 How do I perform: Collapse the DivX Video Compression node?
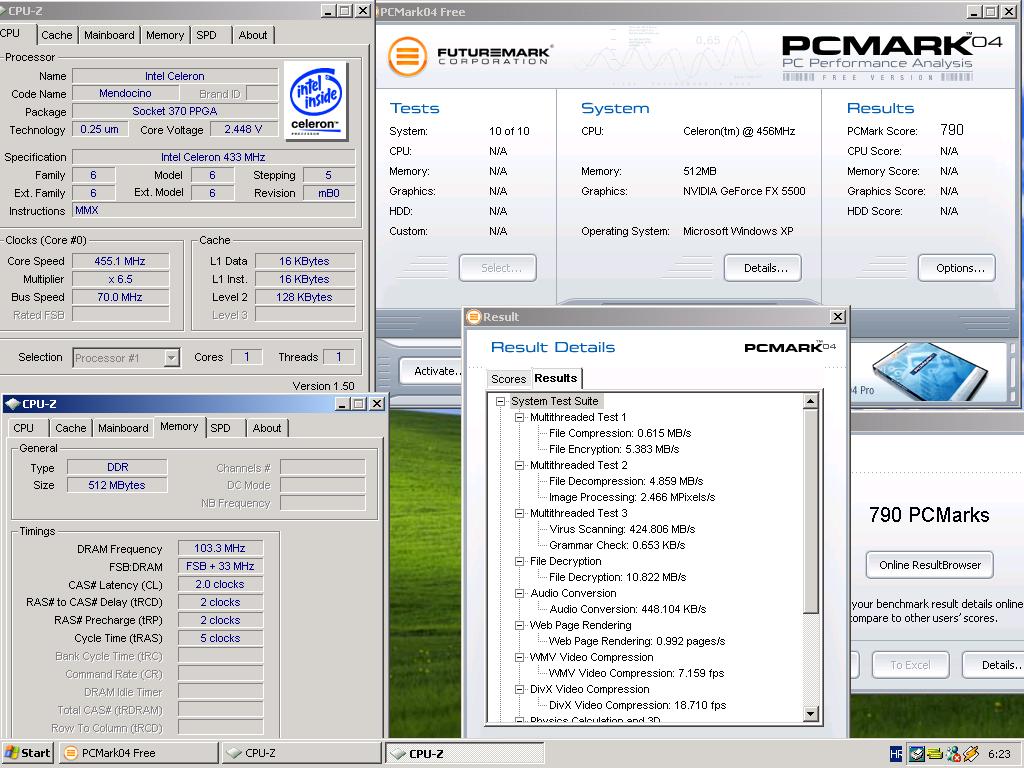coord(520,689)
